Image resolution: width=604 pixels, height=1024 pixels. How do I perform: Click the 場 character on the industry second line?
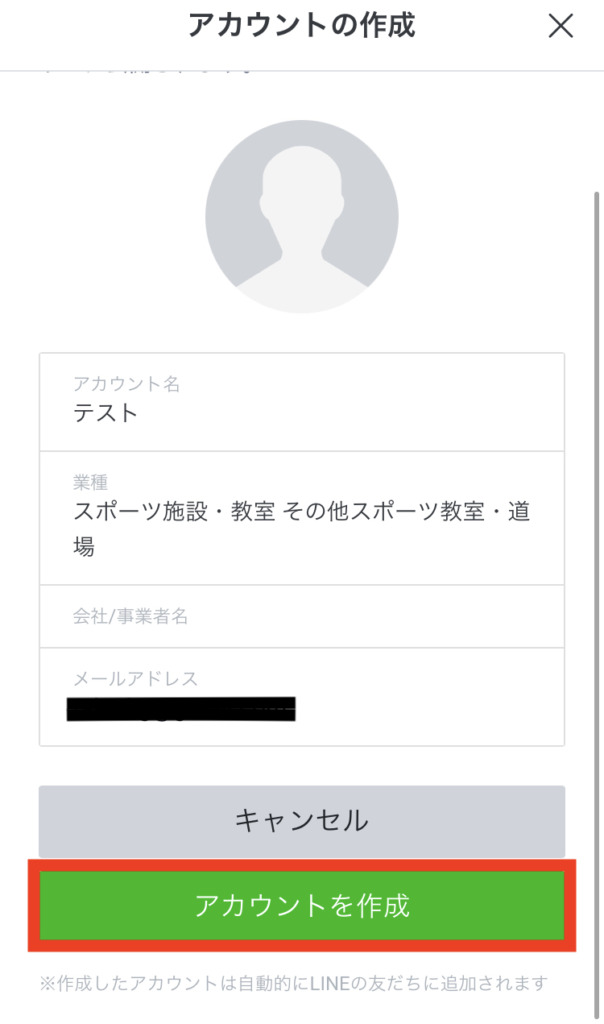85,547
